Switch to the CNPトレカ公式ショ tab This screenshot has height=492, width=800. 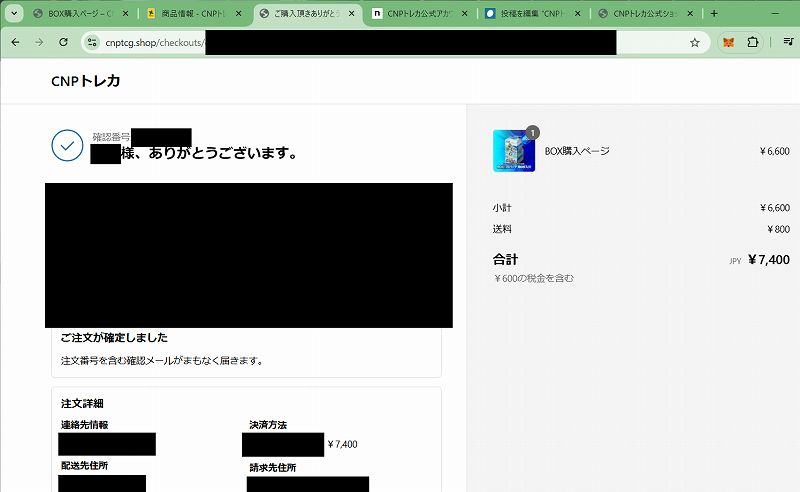click(646, 14)
